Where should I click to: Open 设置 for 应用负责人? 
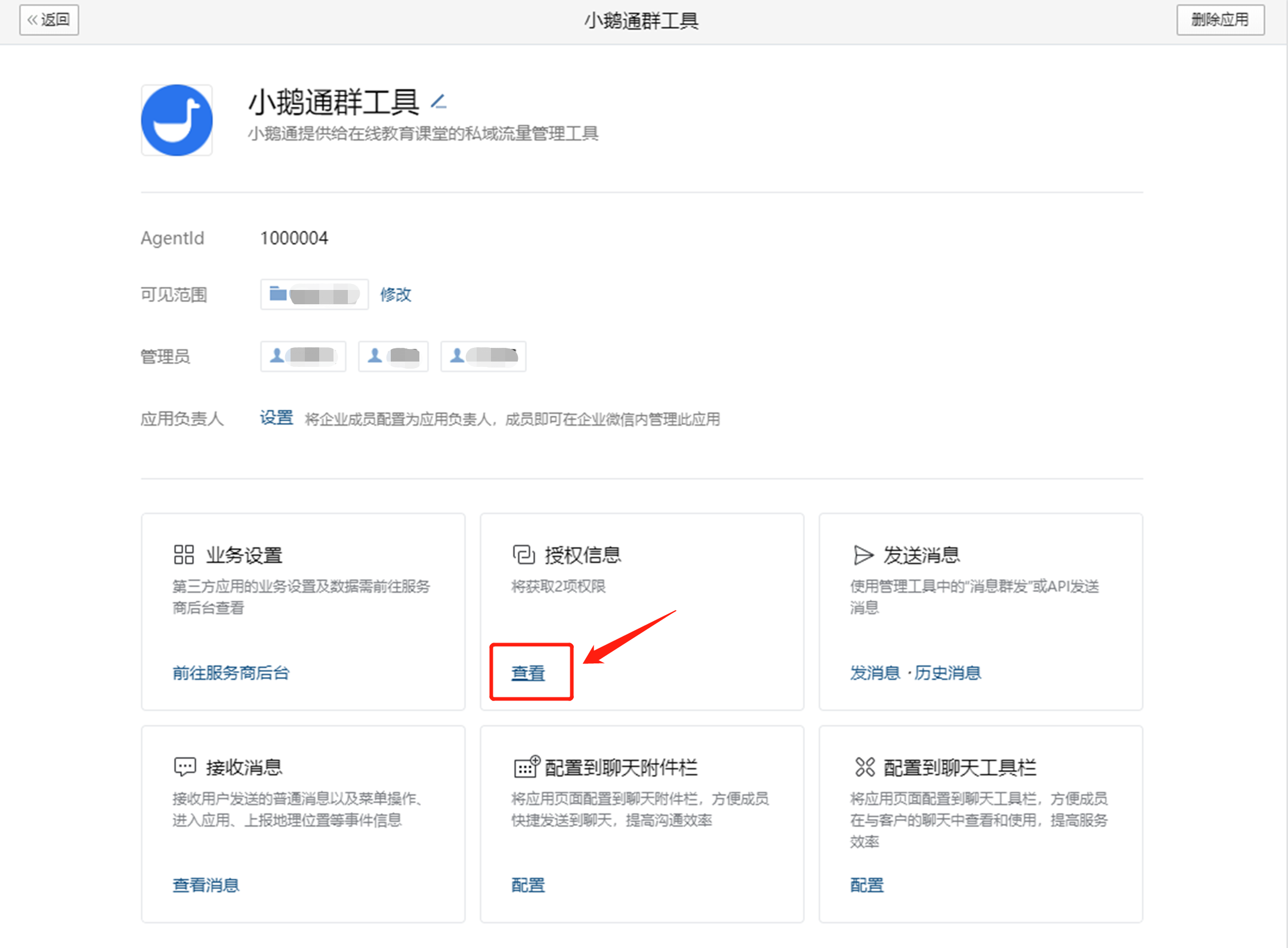[x=276, y=418]
